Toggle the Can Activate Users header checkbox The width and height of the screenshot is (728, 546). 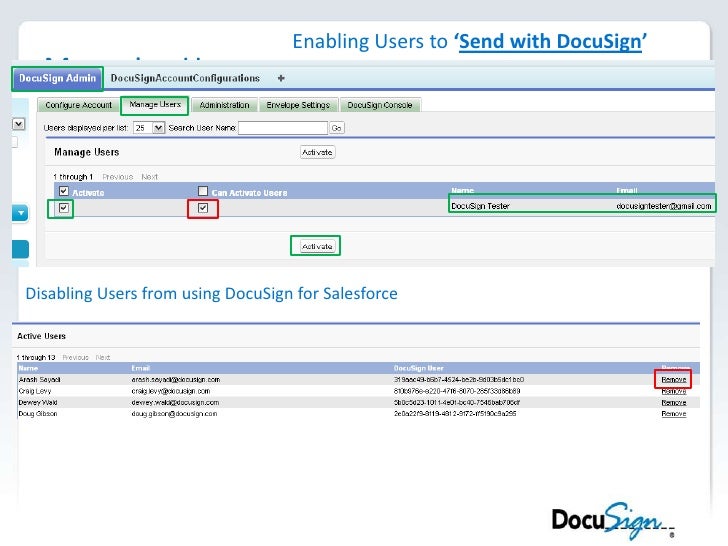(x=202, y=191)
